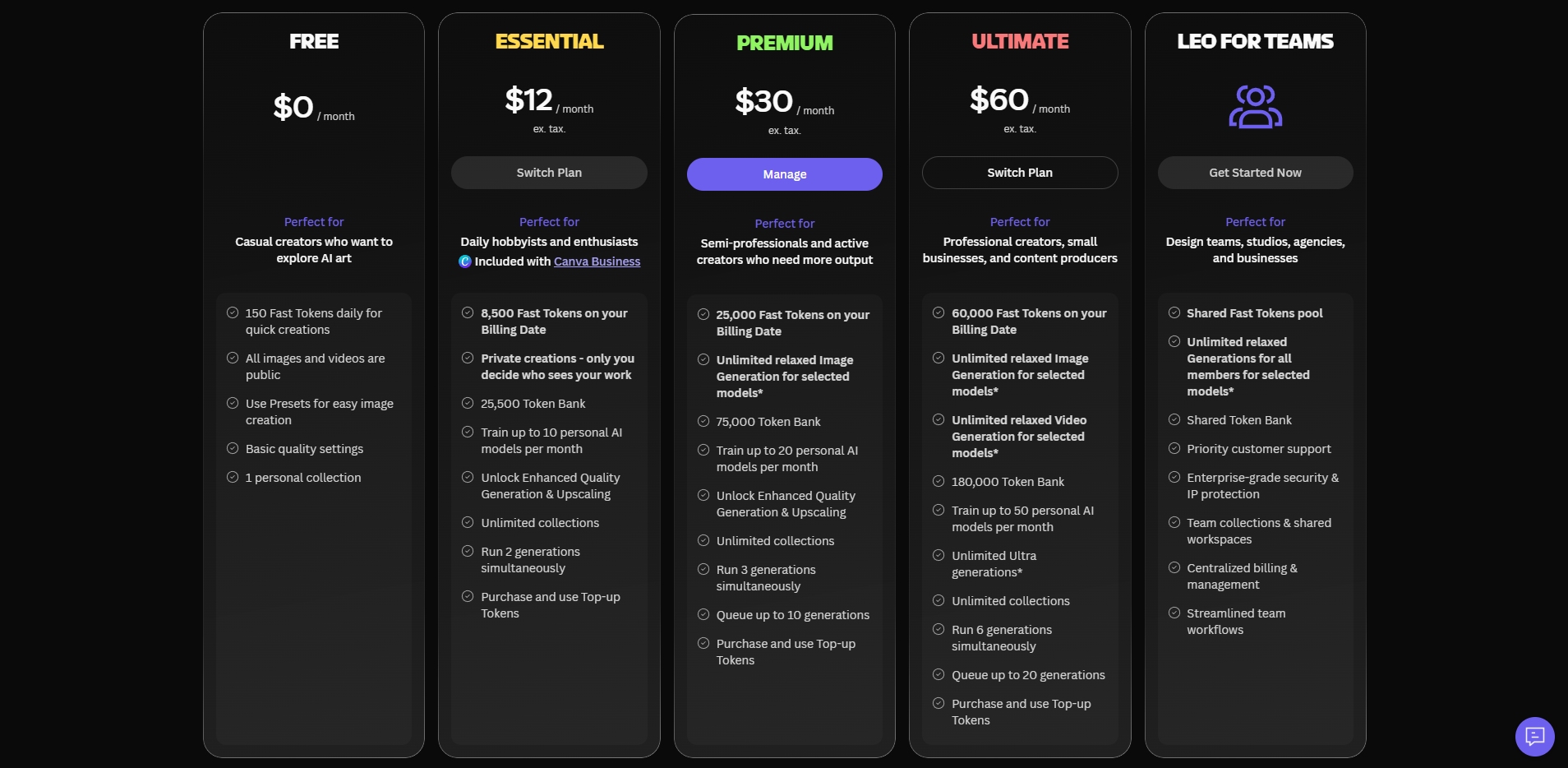Open the Canva Business link
Screen dimensions: 1568x768
click(597, 261)
